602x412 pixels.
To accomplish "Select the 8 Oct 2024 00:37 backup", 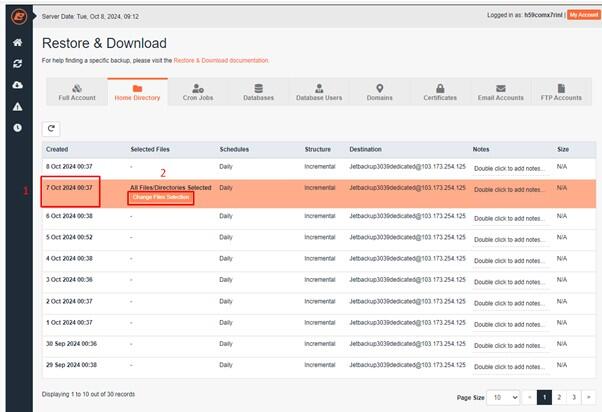I will click(x=319, y=167).
